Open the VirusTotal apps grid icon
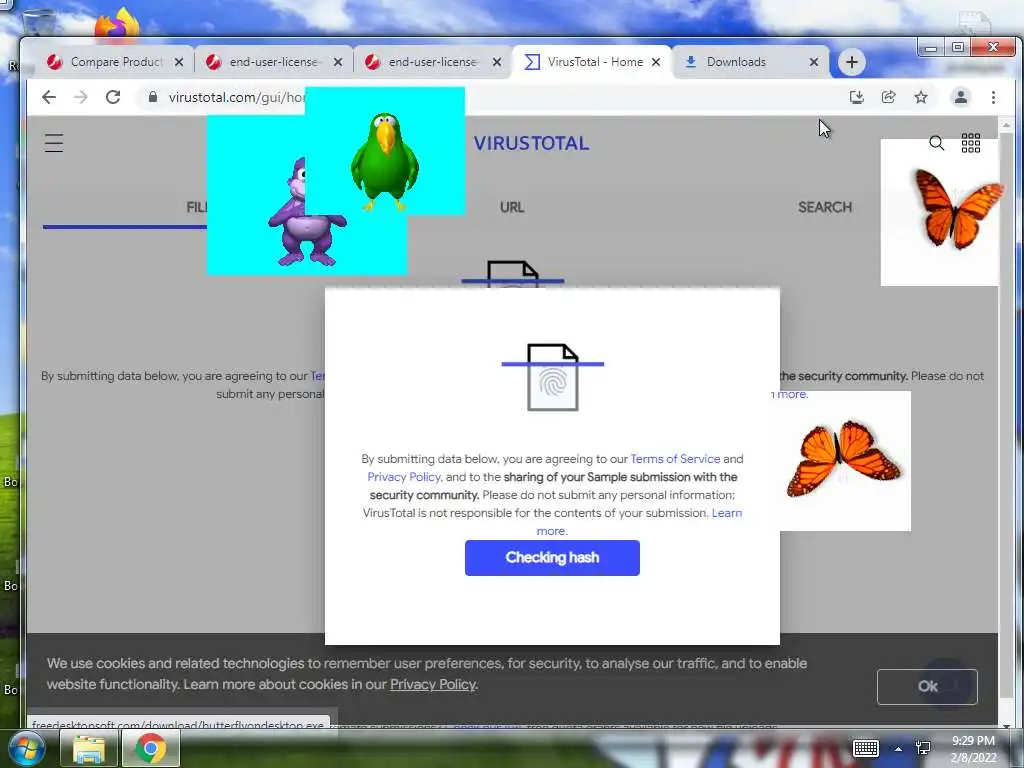This screenshot has height=768, width=1024. (970, 143)
